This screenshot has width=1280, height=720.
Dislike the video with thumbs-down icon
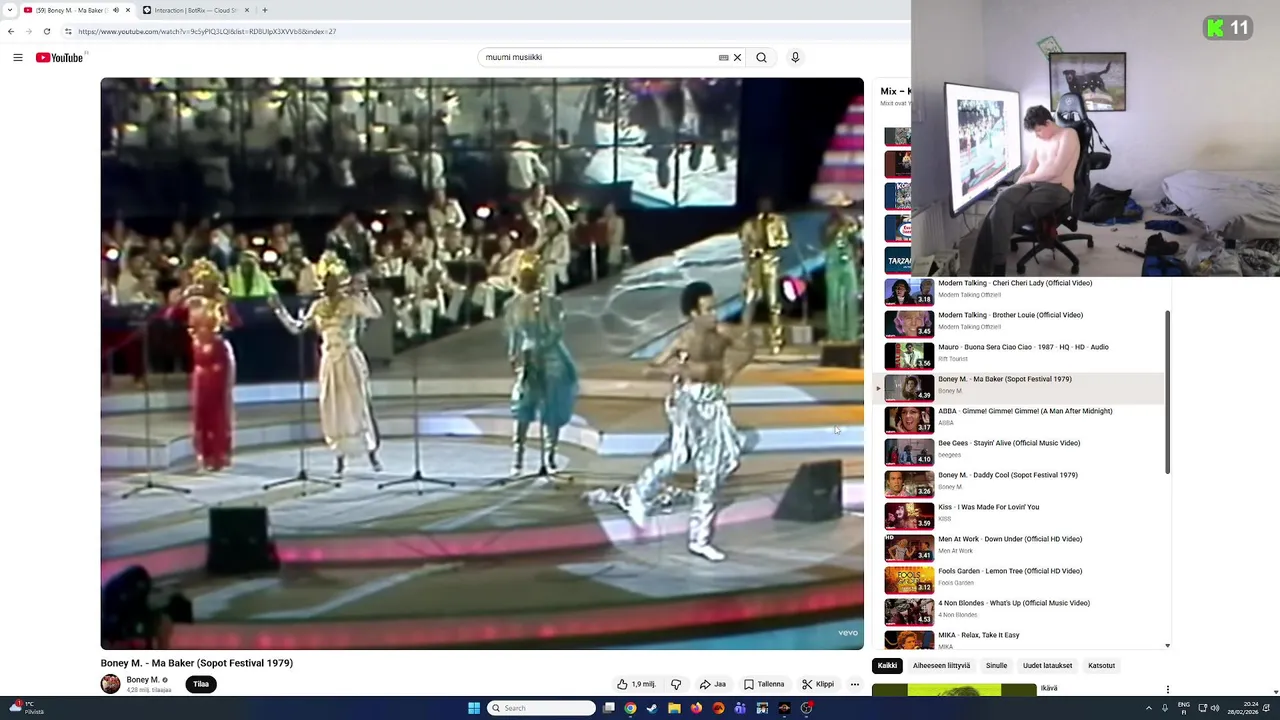(676, 684)
